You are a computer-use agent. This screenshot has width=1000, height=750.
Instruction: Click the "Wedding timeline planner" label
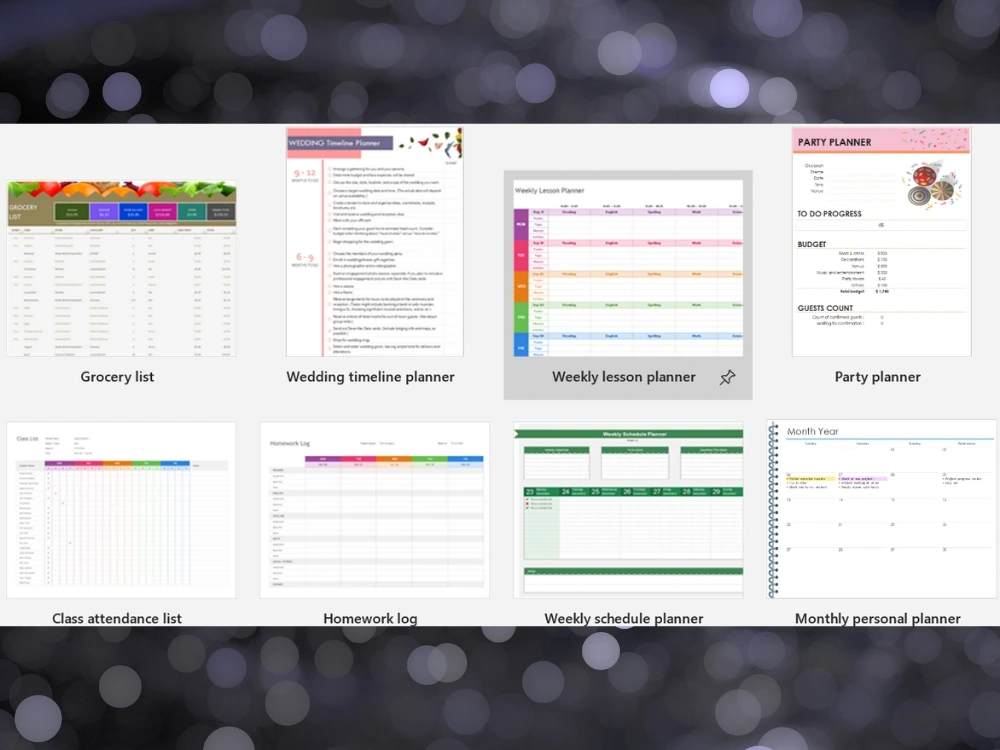click(x=371, y=377)
